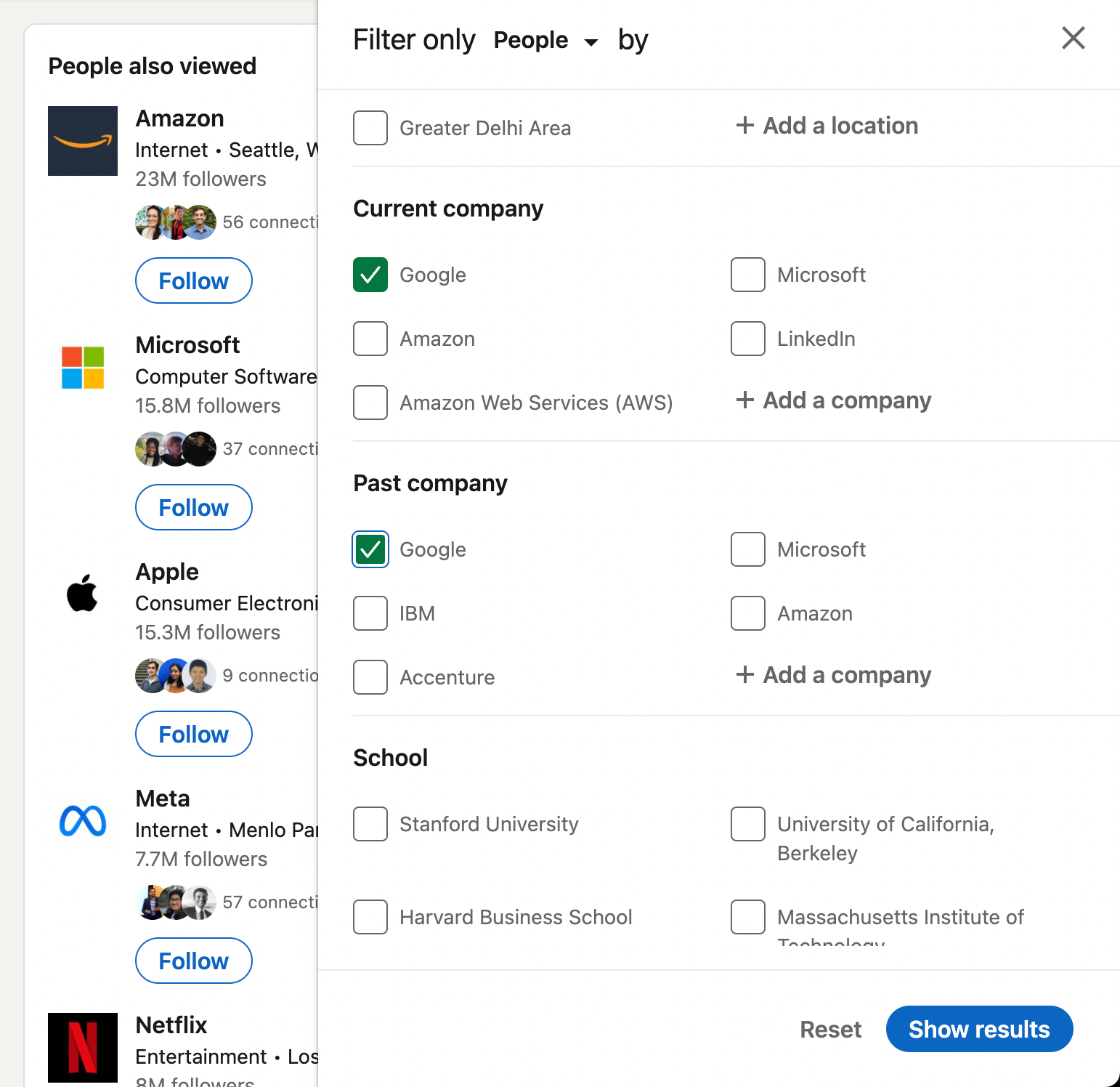Check IBM under Past company
The image size is (1120, 1087).
click(370, 613)
